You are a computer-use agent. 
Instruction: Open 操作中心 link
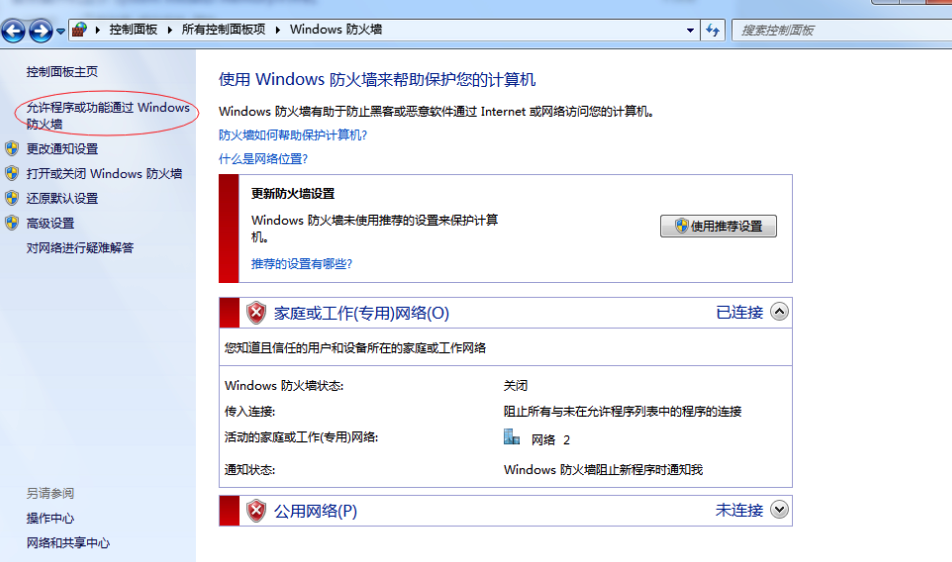pos(50,518)
